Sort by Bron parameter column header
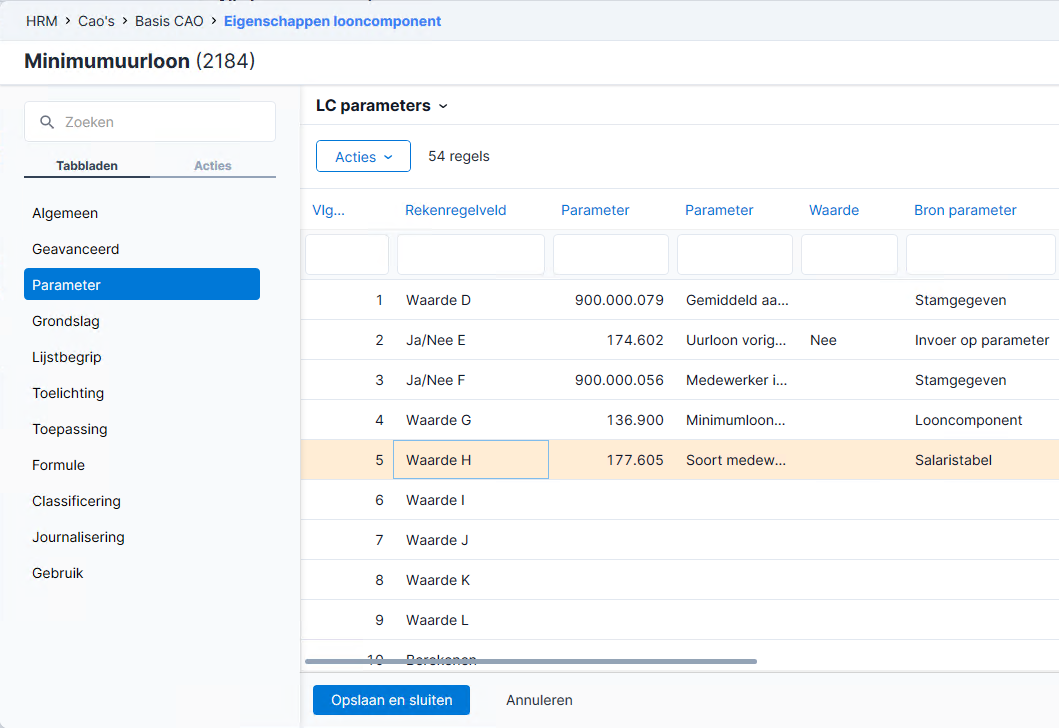1059x728 pixels. tap(964, 210)
